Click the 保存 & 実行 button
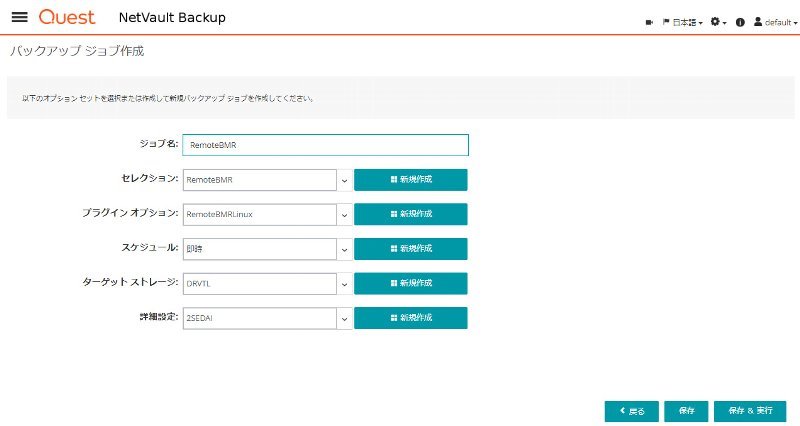Viewport: 800px width, 426px height. point(750,411)
